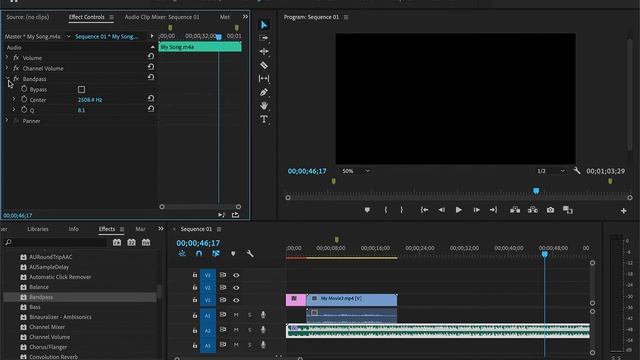Switch to the Libraries tab
Viewport: 640px width, 360px height.
tap(38, 229)
